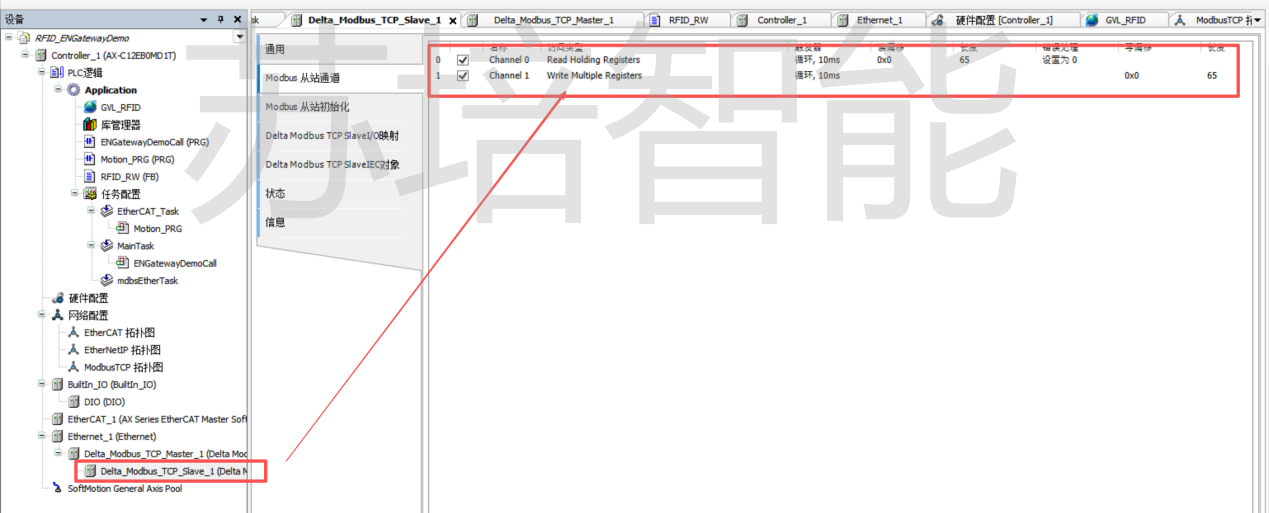
Task: Select the SoftMotion General Axis Pool icon
Action: (57, 488)
